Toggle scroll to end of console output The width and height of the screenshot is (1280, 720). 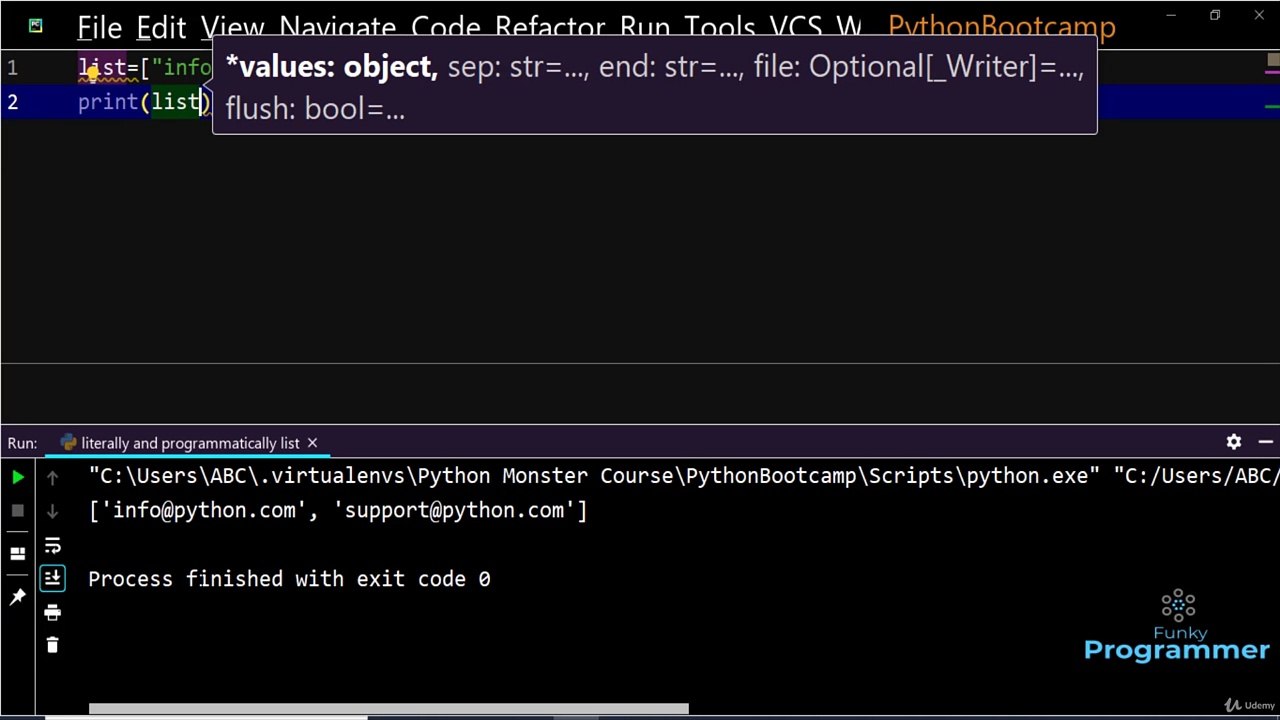tap(53, 578)
